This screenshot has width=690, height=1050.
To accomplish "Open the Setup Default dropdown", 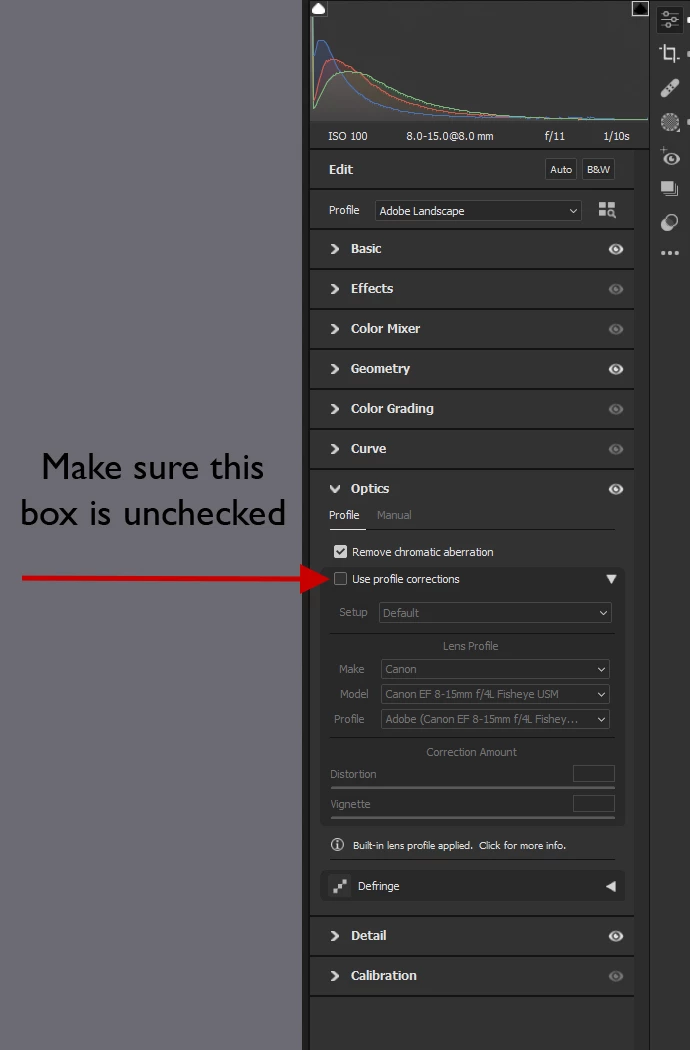I will tap(495, 613).
